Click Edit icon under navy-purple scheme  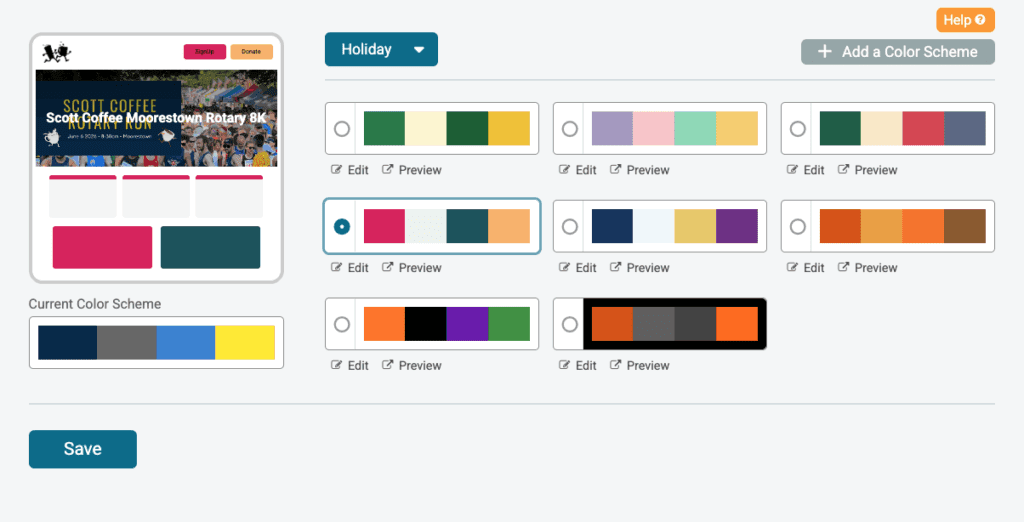point(565,268)
